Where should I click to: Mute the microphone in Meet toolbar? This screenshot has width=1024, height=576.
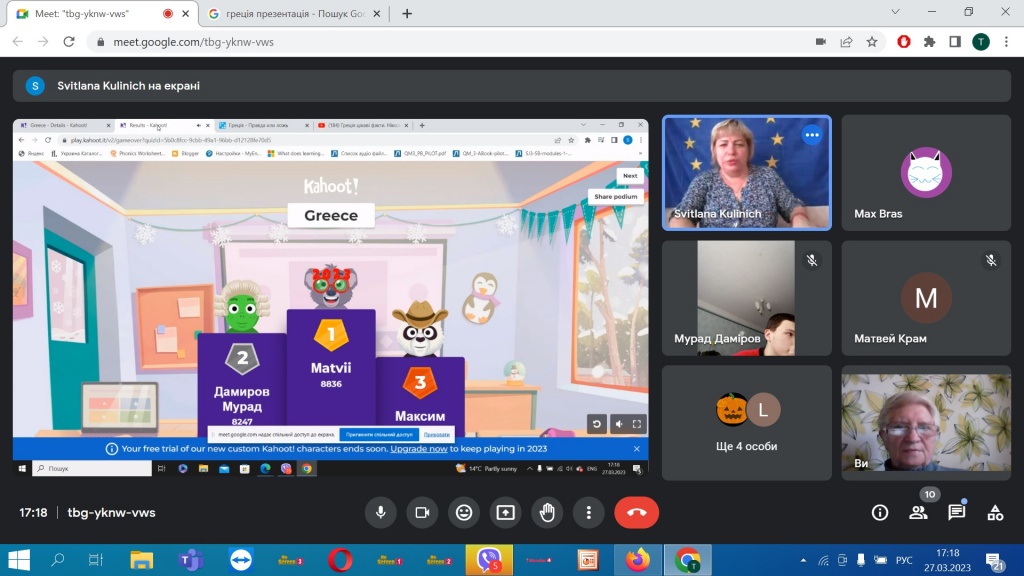(x=380, y=512)
